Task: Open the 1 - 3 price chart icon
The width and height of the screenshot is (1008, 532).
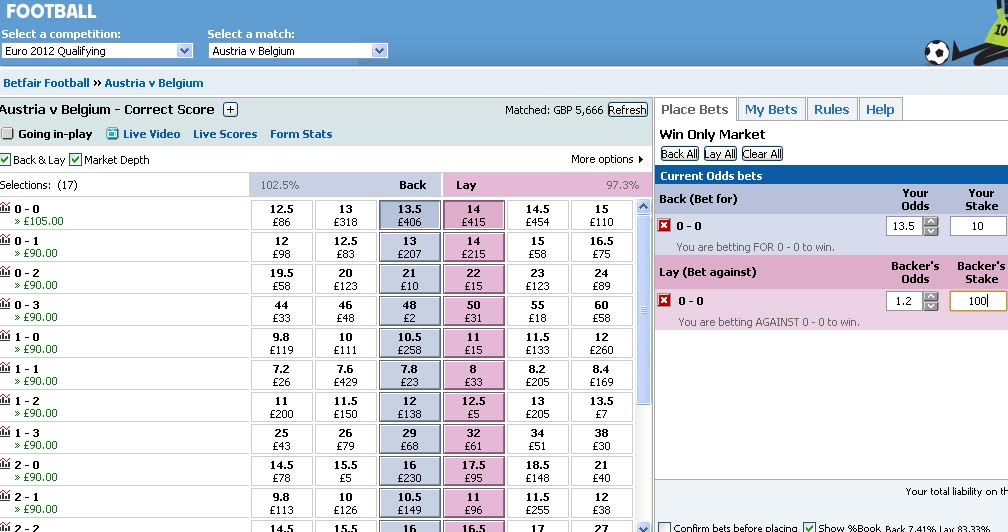Action: [x=5, y=432]
